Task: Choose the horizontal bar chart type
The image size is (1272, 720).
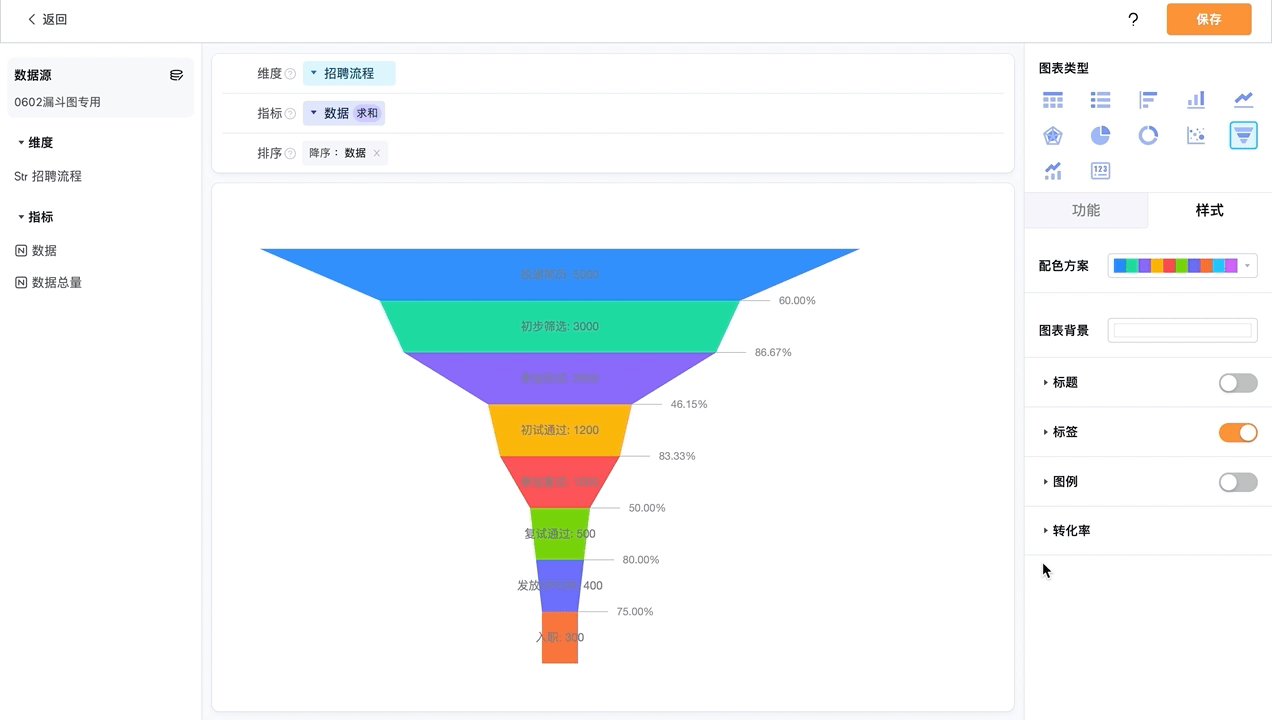Action: coord(1148,100)
